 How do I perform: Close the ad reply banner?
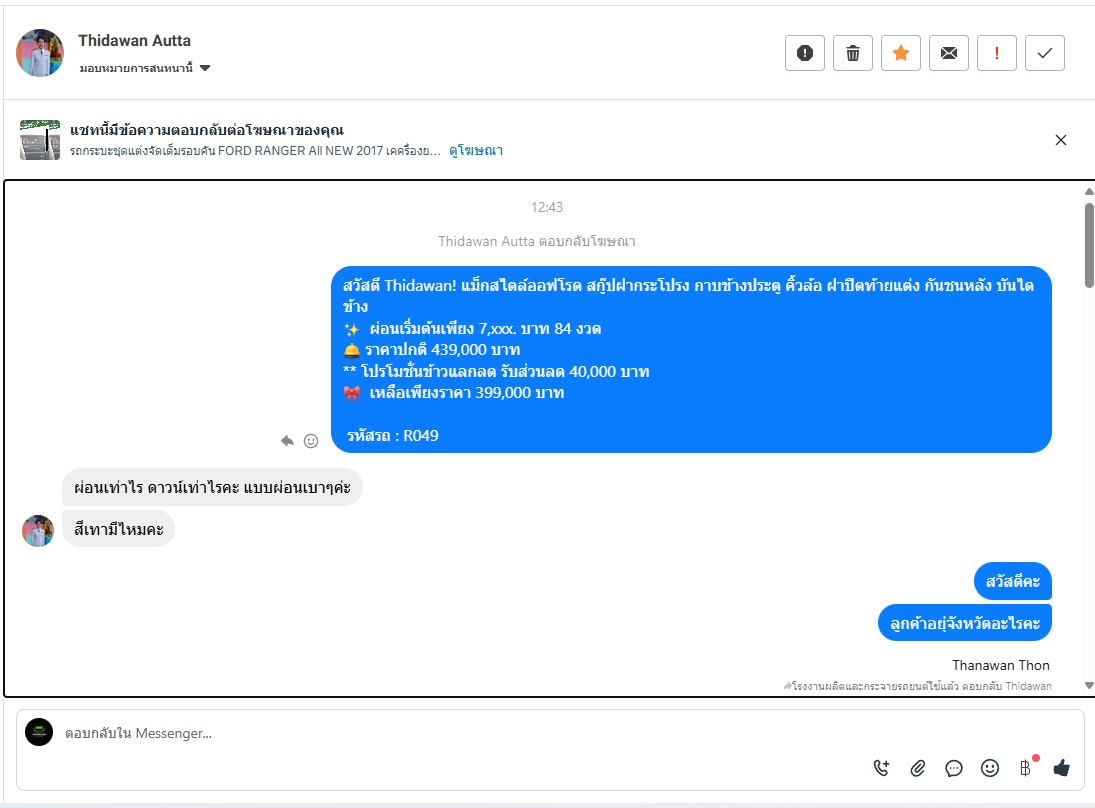[x=1061, y=140]
